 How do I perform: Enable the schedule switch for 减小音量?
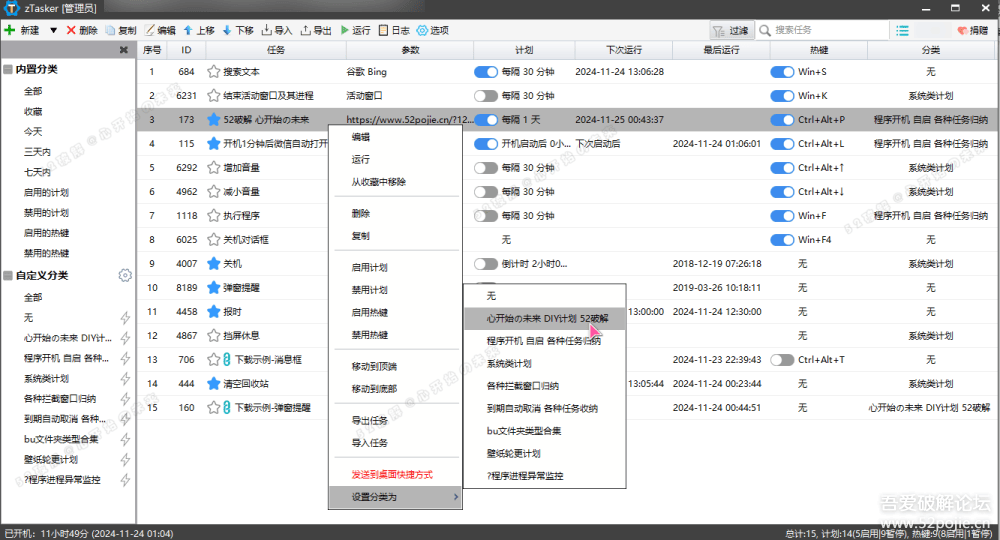pyautogui.click(x=486, y=192)
